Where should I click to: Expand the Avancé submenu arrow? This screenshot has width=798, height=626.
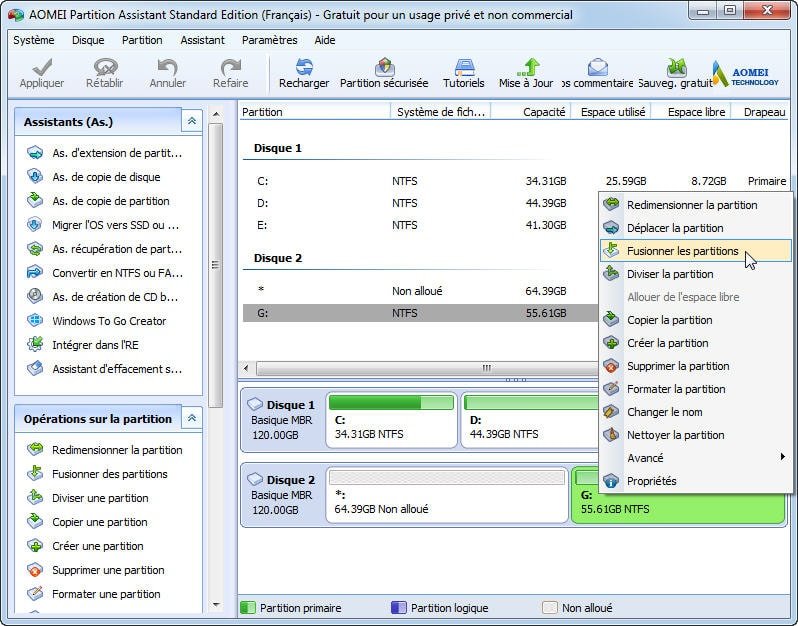point(783,457)
